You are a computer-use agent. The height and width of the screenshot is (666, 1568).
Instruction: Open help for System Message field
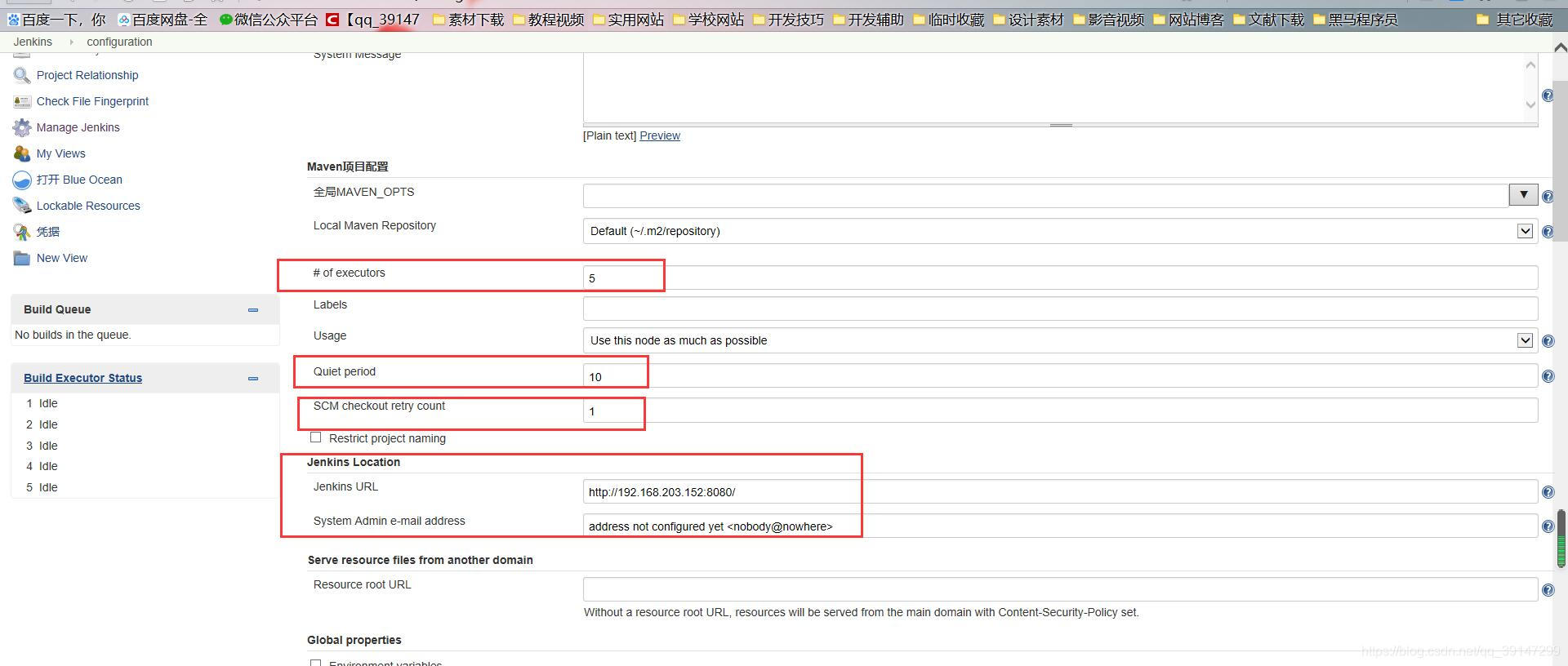point(1548,96)
